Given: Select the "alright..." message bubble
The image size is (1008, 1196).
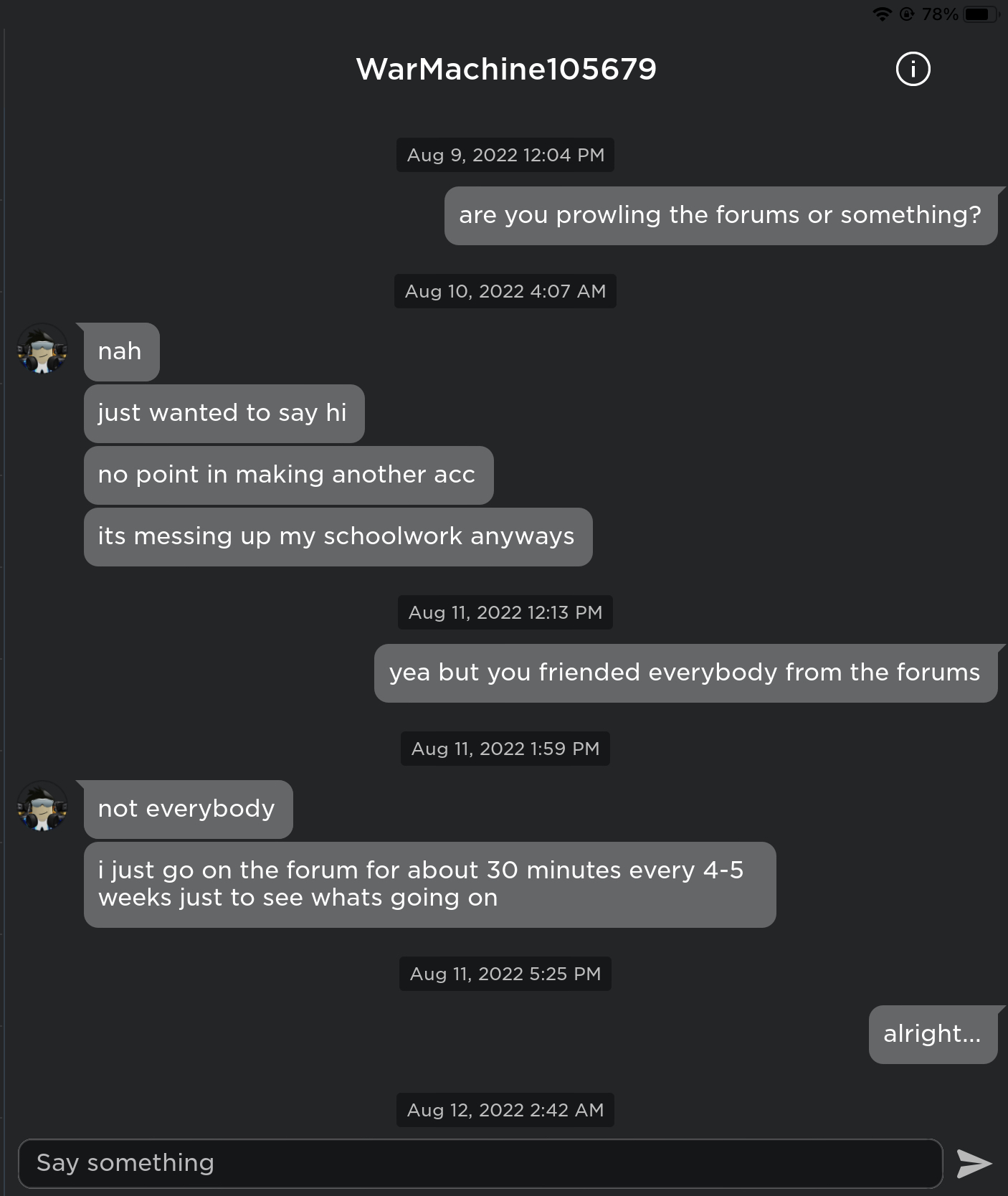Looking at the screenshot, I should tap(933, 1035).
